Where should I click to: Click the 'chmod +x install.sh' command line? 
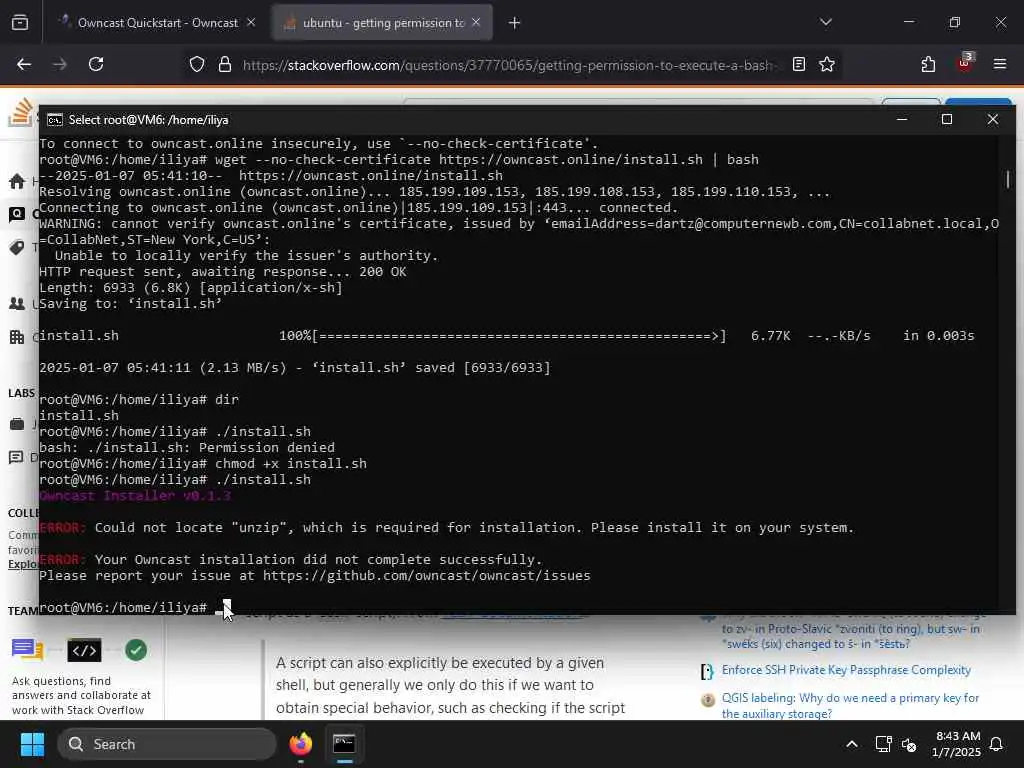click(203, 464)
